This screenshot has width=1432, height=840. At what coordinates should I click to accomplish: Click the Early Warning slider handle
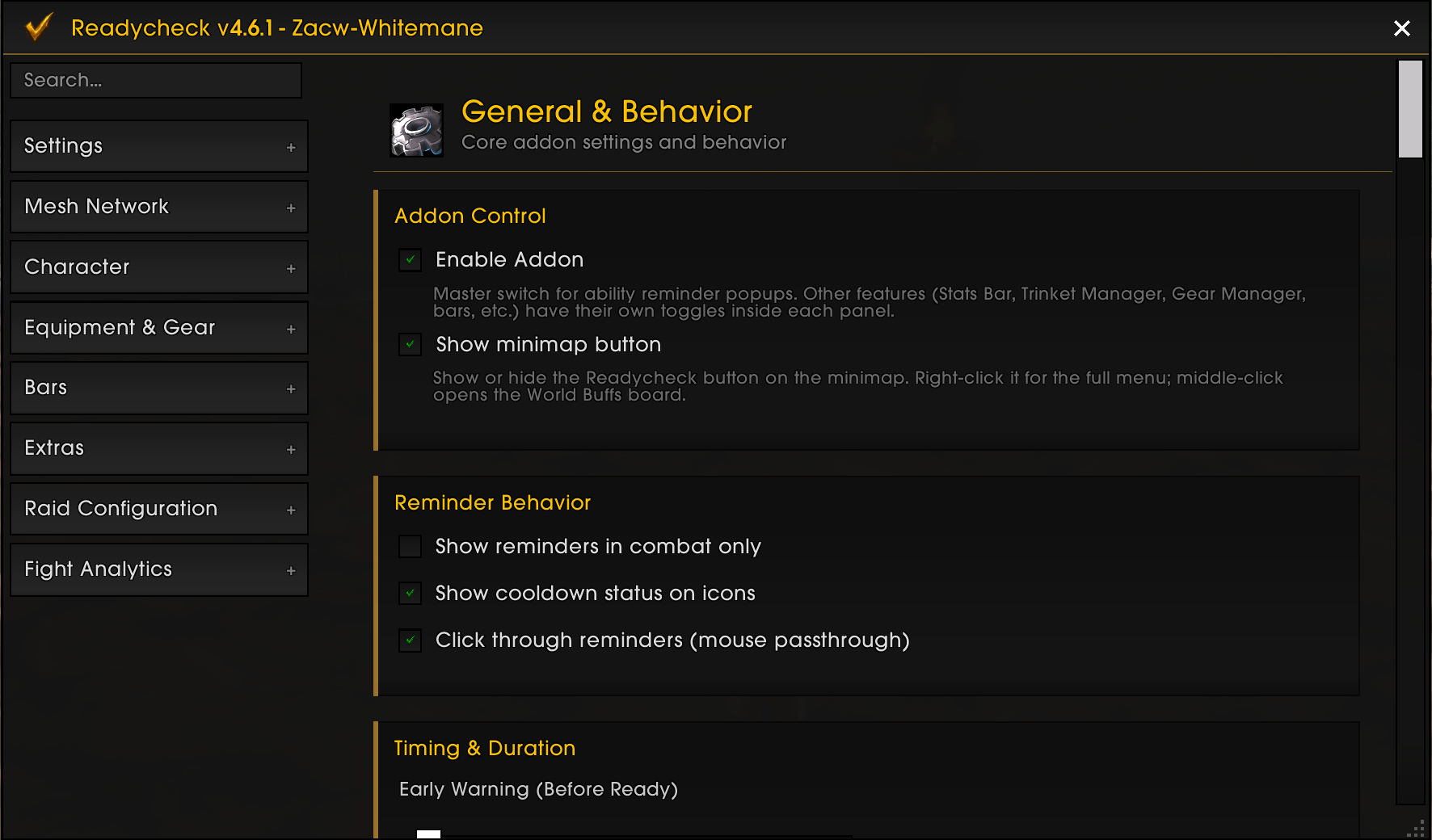[x=428, y=834]
